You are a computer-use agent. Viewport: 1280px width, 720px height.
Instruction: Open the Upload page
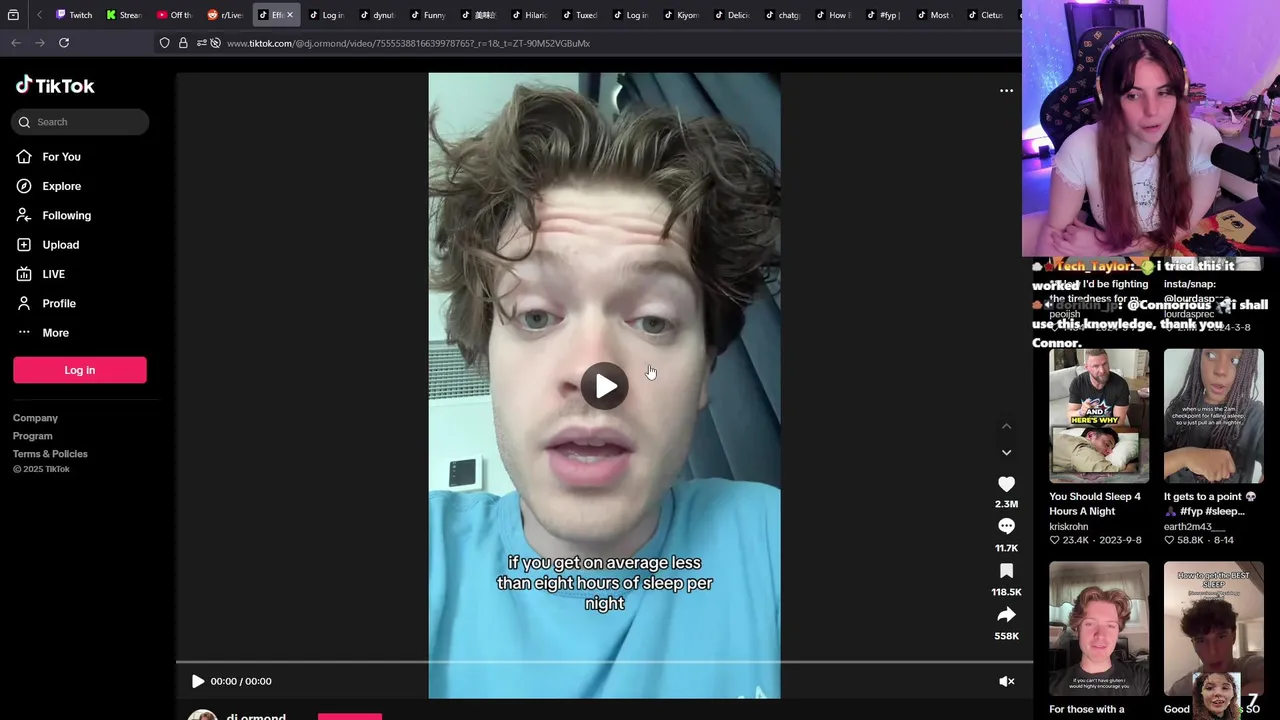point(60,245)
